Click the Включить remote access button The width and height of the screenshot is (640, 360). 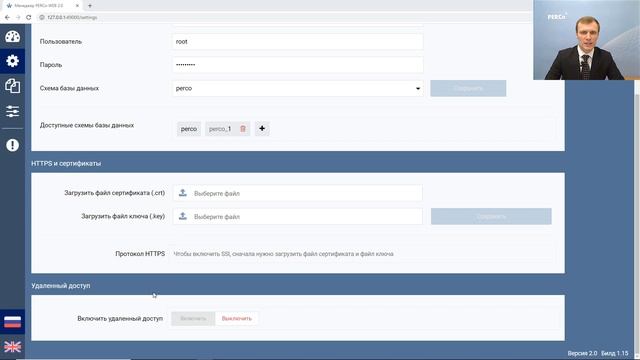coord(193,318)
